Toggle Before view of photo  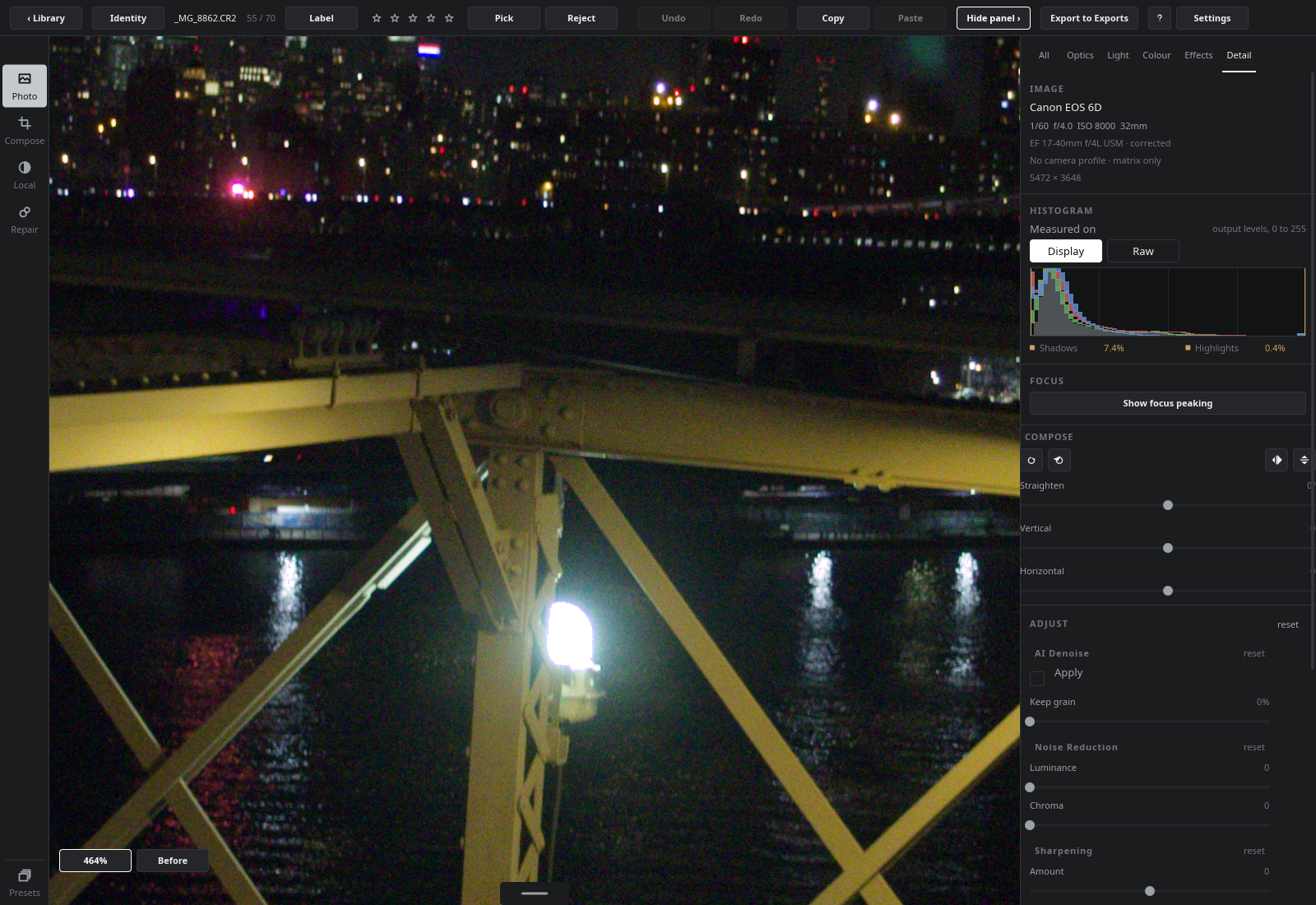(x=173, y=861)
